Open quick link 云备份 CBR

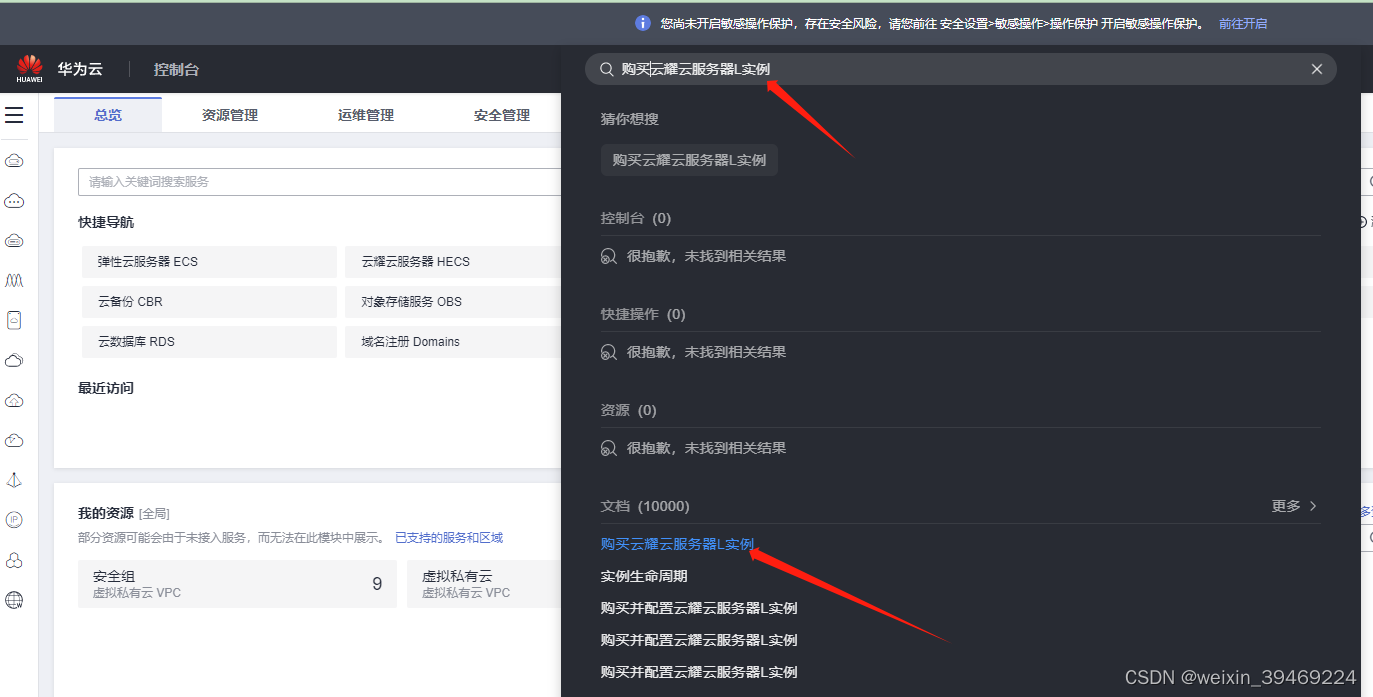(210, 302)
